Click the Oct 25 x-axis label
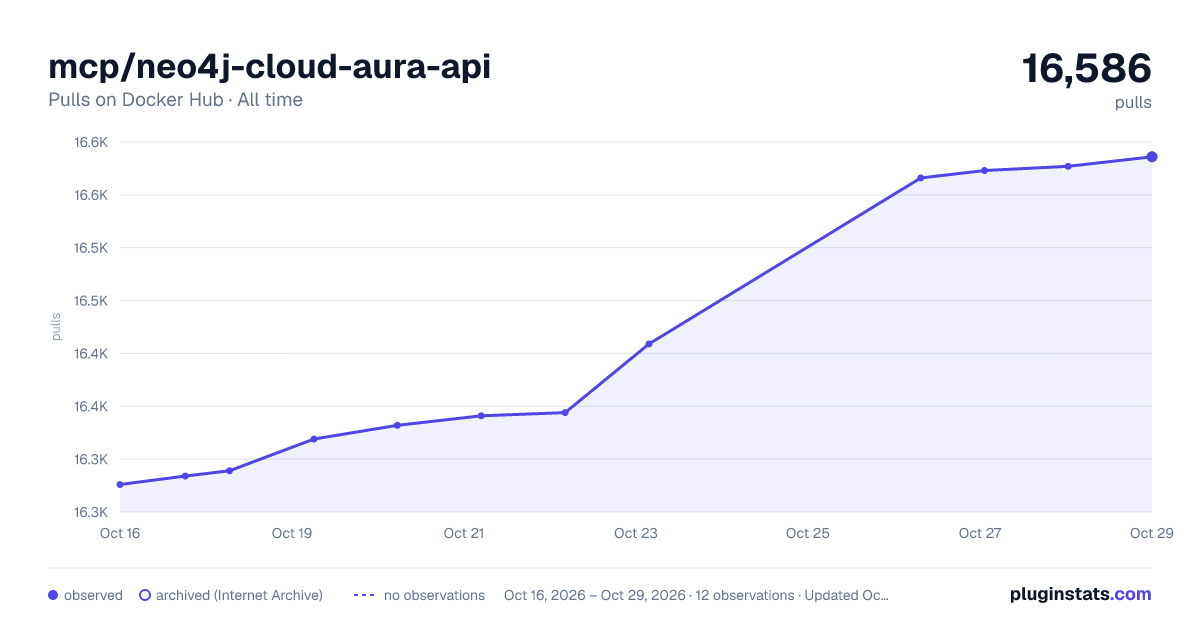The width and height of the screenshot is (1200, 630). pos(808,533)
